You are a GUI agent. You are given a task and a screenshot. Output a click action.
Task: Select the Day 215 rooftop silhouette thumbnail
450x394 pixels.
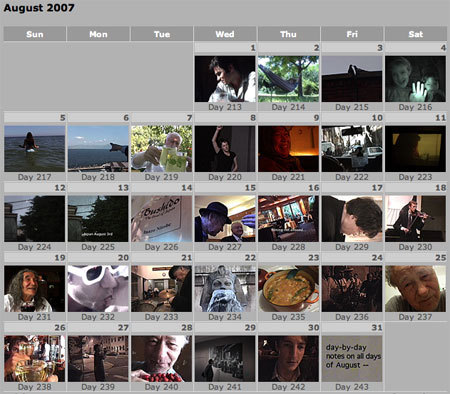(x=352, y=79)
